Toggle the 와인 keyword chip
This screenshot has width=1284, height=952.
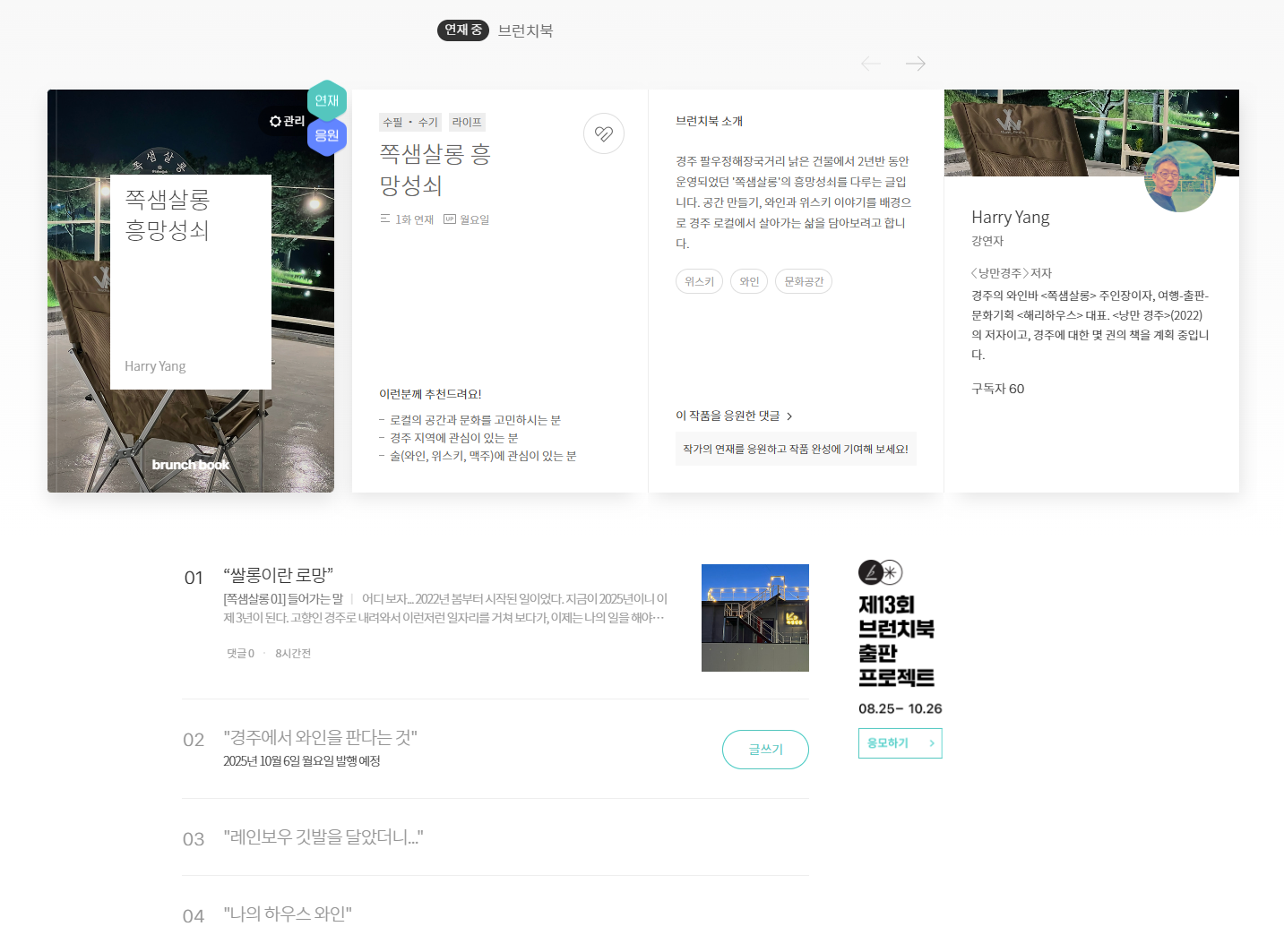click(749, 280)
